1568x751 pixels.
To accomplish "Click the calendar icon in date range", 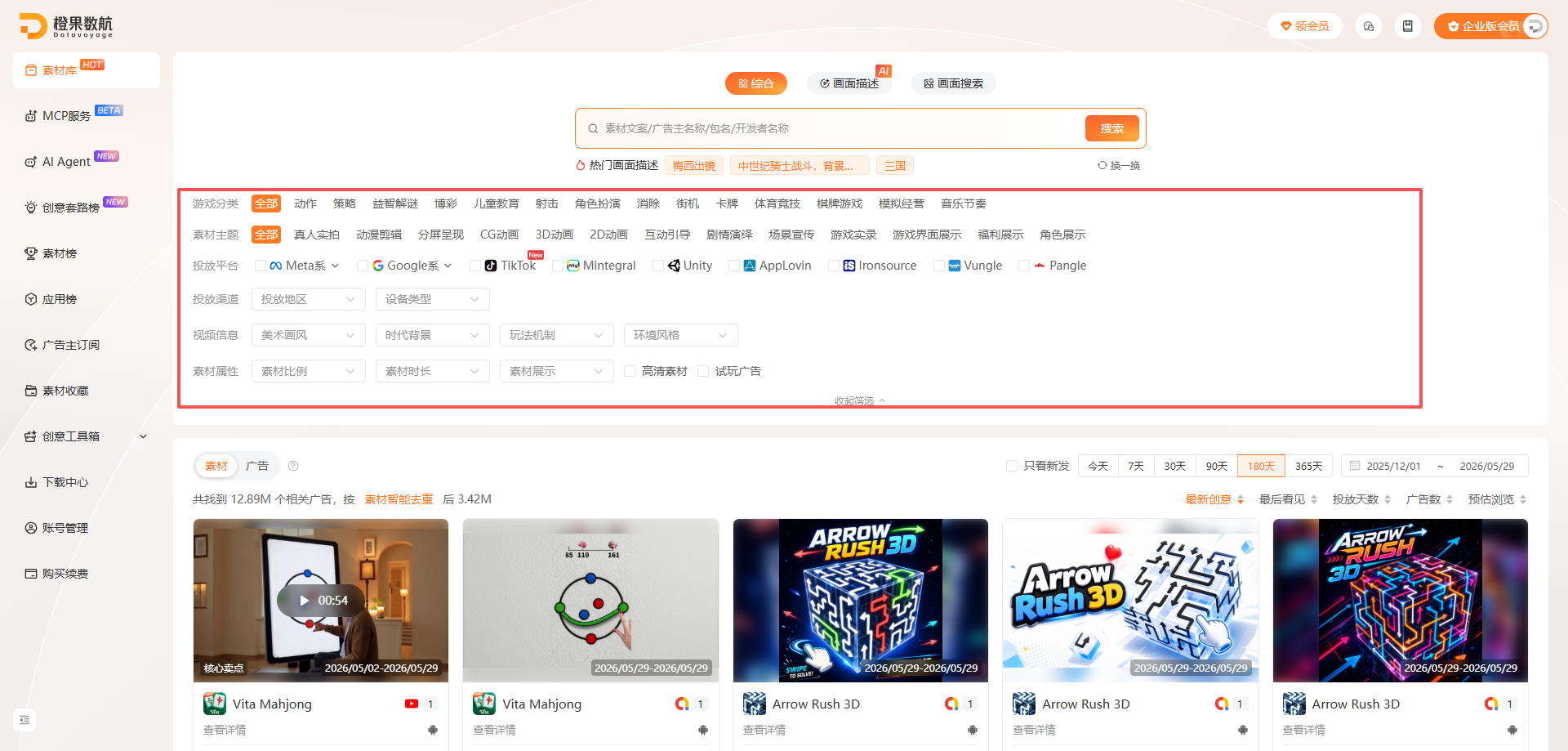I will (x=1355, y=466).
